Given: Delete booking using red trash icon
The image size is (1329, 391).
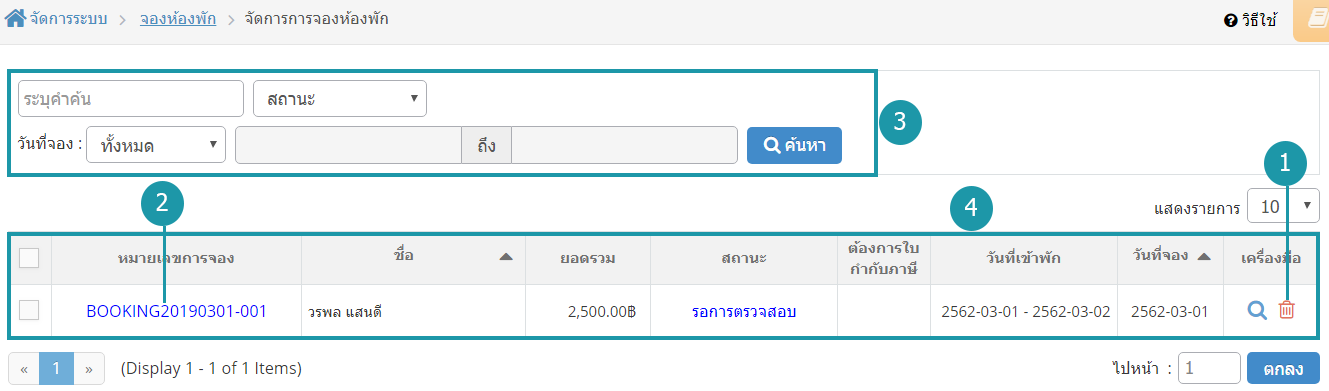Looking at the screenshot, I should pyautogui.click(x=1287, y=311).
